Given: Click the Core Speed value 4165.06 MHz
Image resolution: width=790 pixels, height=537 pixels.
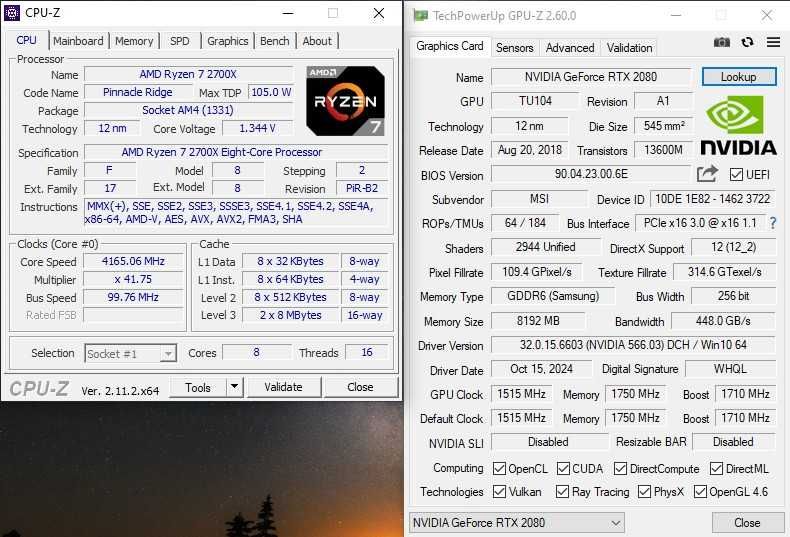Looking at the screenshot, I should (x=134, y=261).
